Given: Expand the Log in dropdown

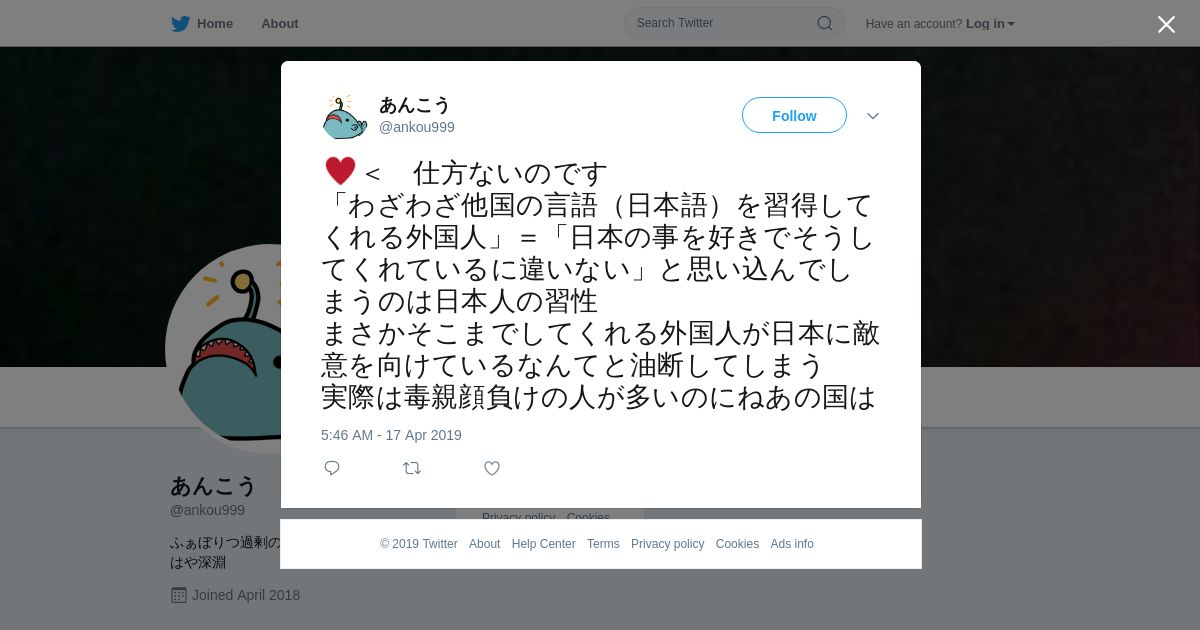Looking at the screenshot, I should point(990,24).
